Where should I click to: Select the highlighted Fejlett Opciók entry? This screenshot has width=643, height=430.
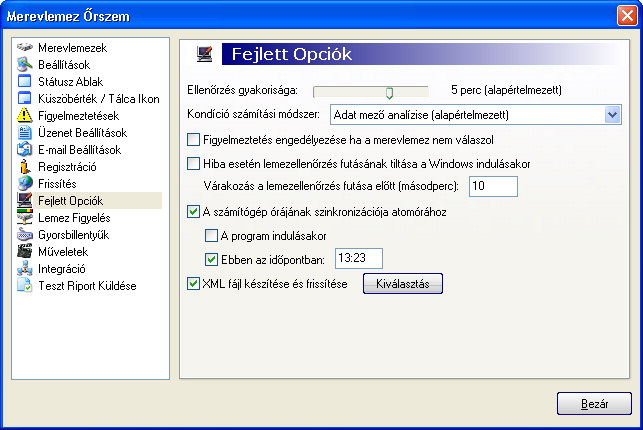71,201
